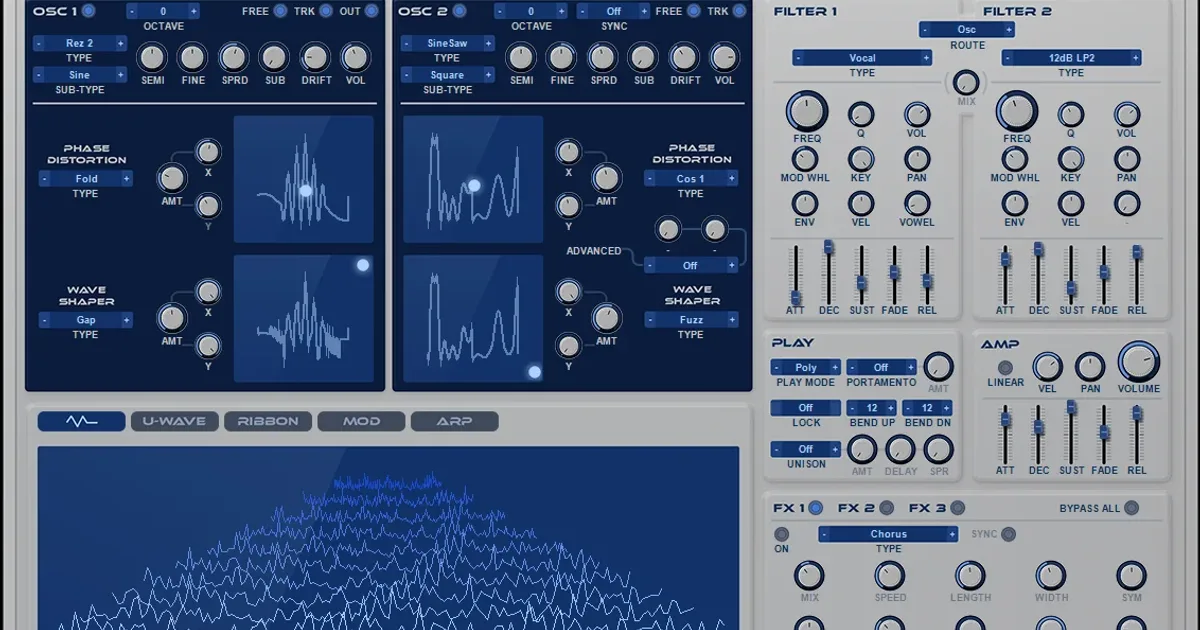
Task: Click the Chorus SPEED knob
Action: [890, 576]
